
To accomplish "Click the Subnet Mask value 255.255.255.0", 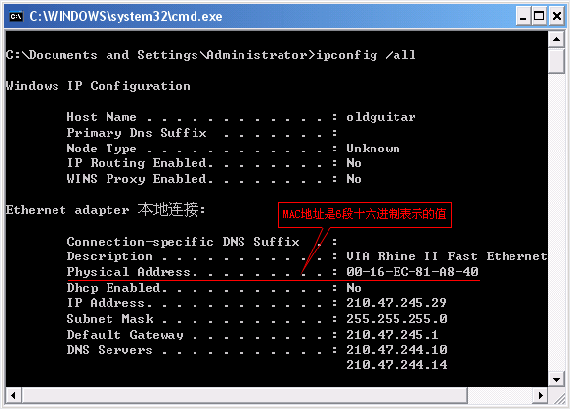I will point(397,318).
